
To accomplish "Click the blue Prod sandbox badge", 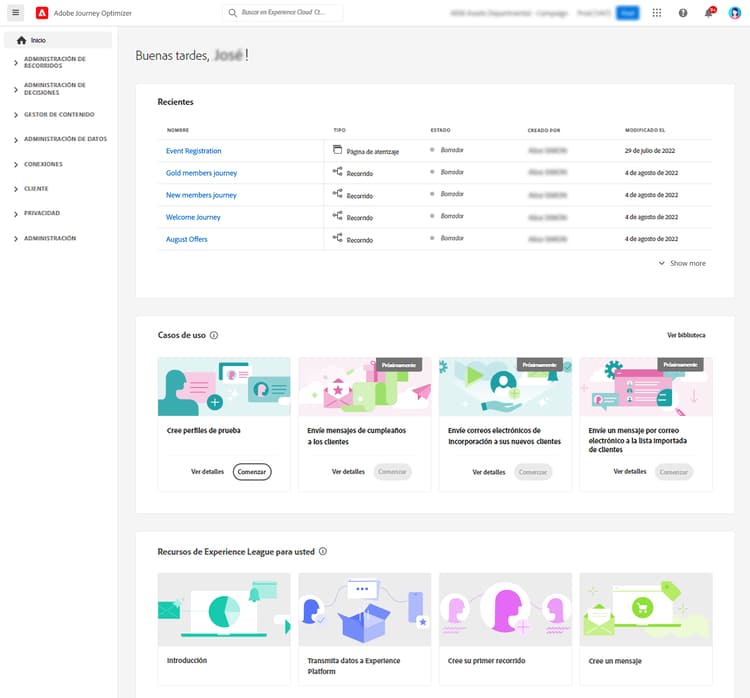I will (628, 13).
